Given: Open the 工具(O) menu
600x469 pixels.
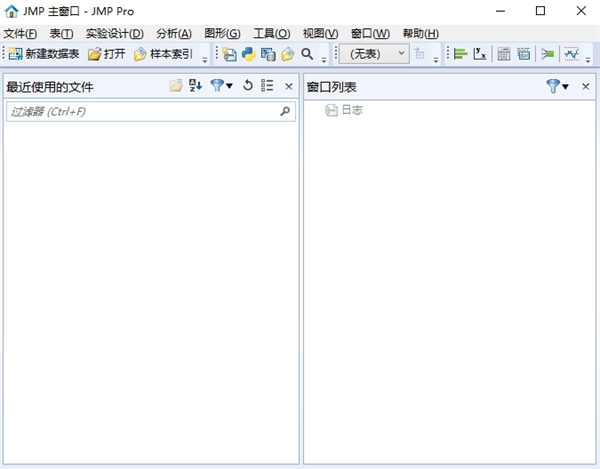Looking at the screenshot, I should tap(272, 34).
